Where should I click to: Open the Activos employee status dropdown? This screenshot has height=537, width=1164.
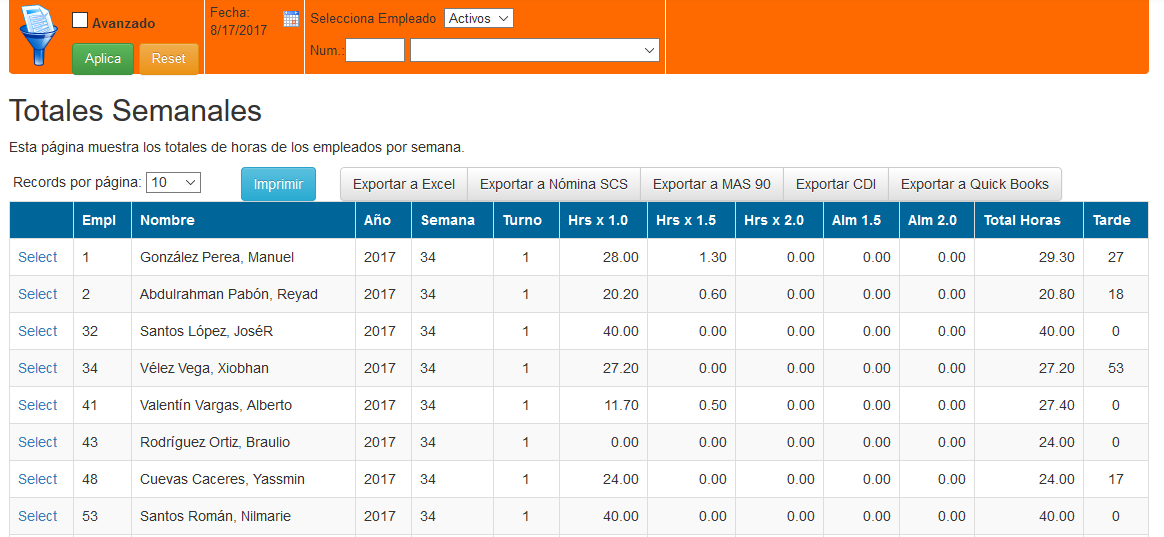point(478,18)
